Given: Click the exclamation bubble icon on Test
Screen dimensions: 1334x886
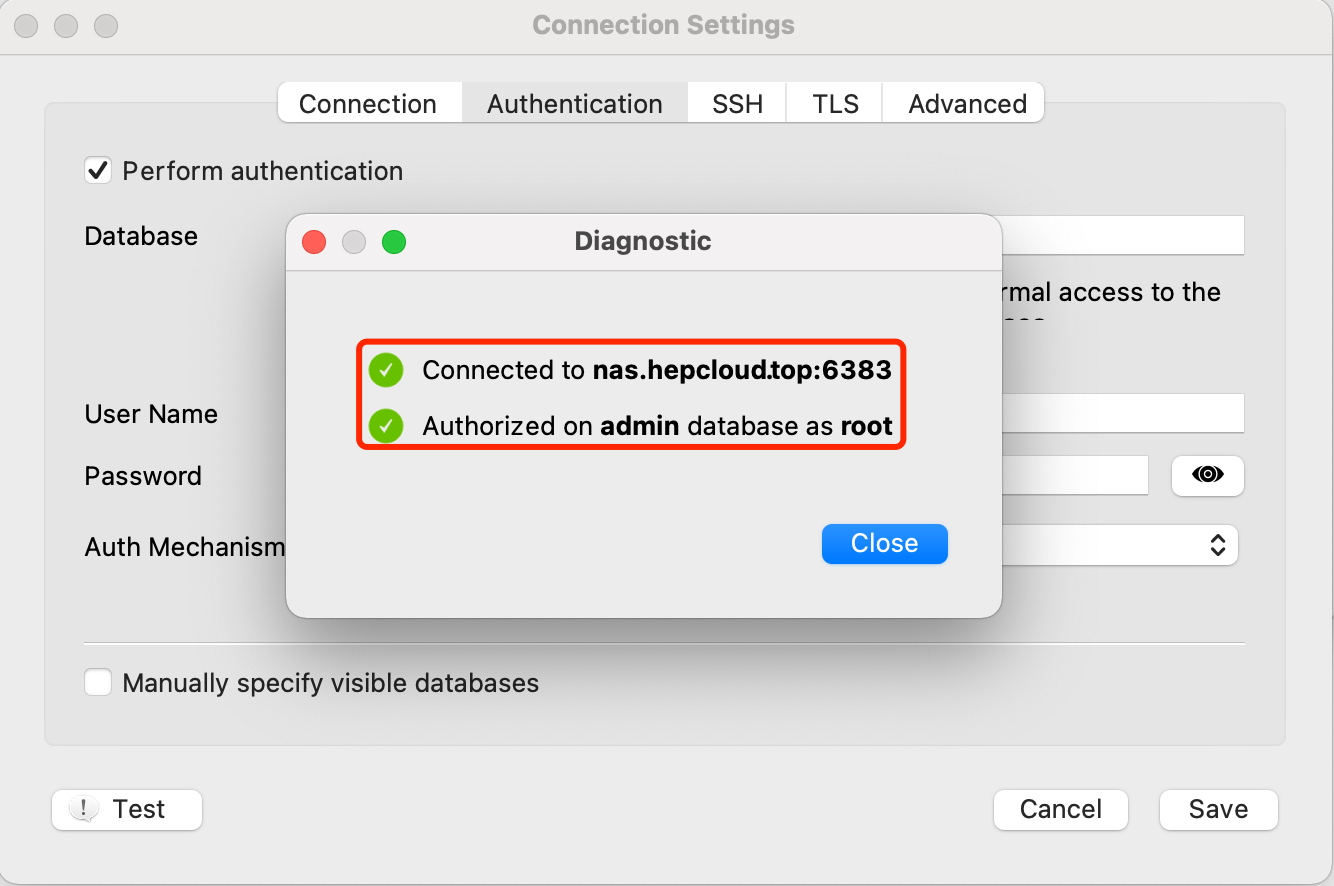Looking at the screenshot, I should [84, 809].
